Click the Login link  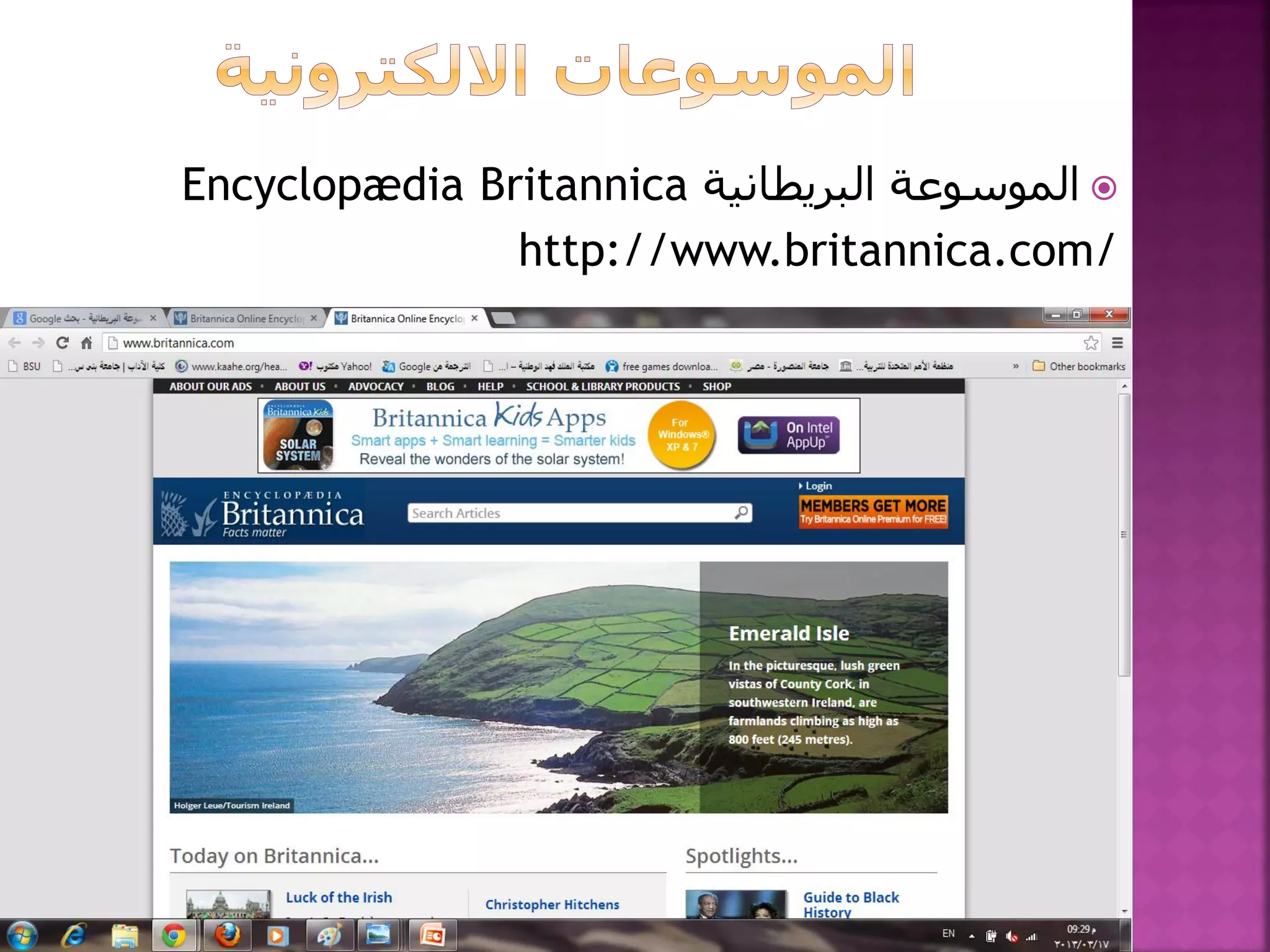[x=815, y=486]
